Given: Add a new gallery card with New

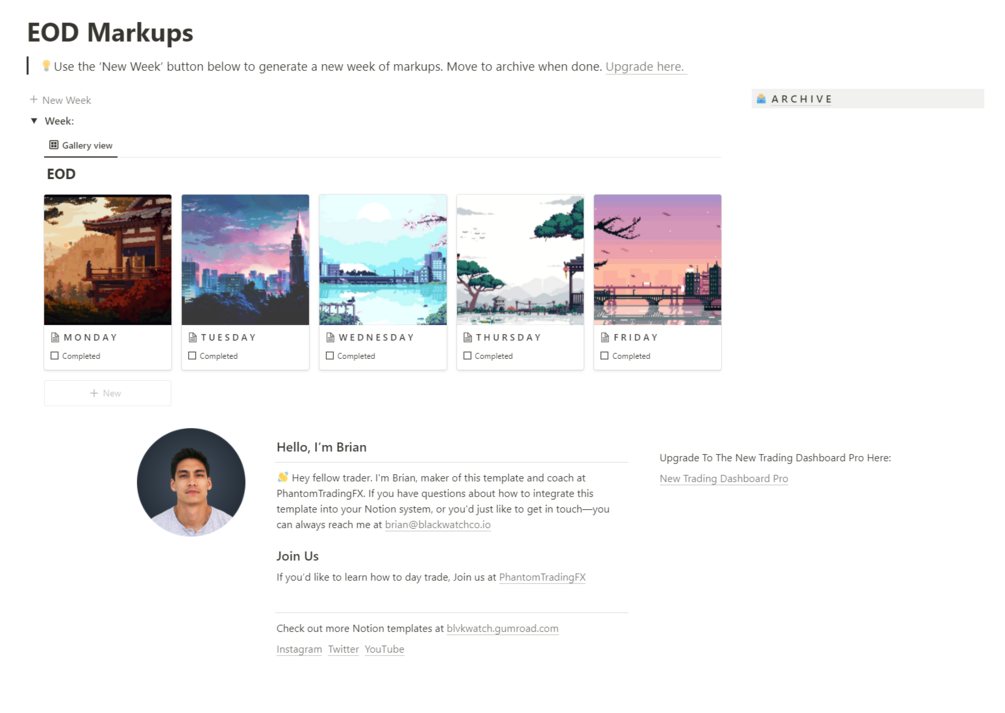Looking at the screenshot, I should (x=107, y=393).
